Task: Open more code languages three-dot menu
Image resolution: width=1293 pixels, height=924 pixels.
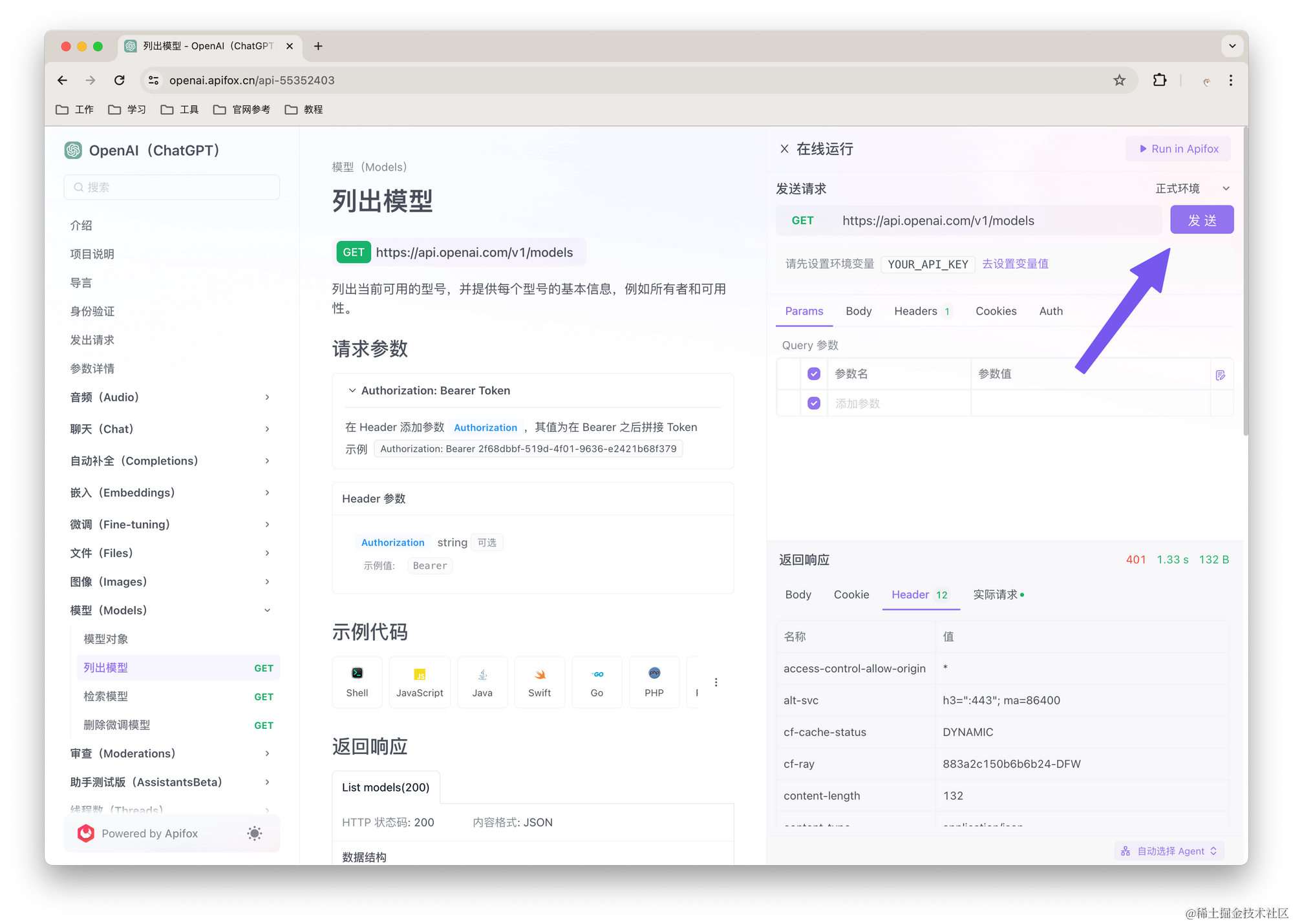Action: point(716,682)
